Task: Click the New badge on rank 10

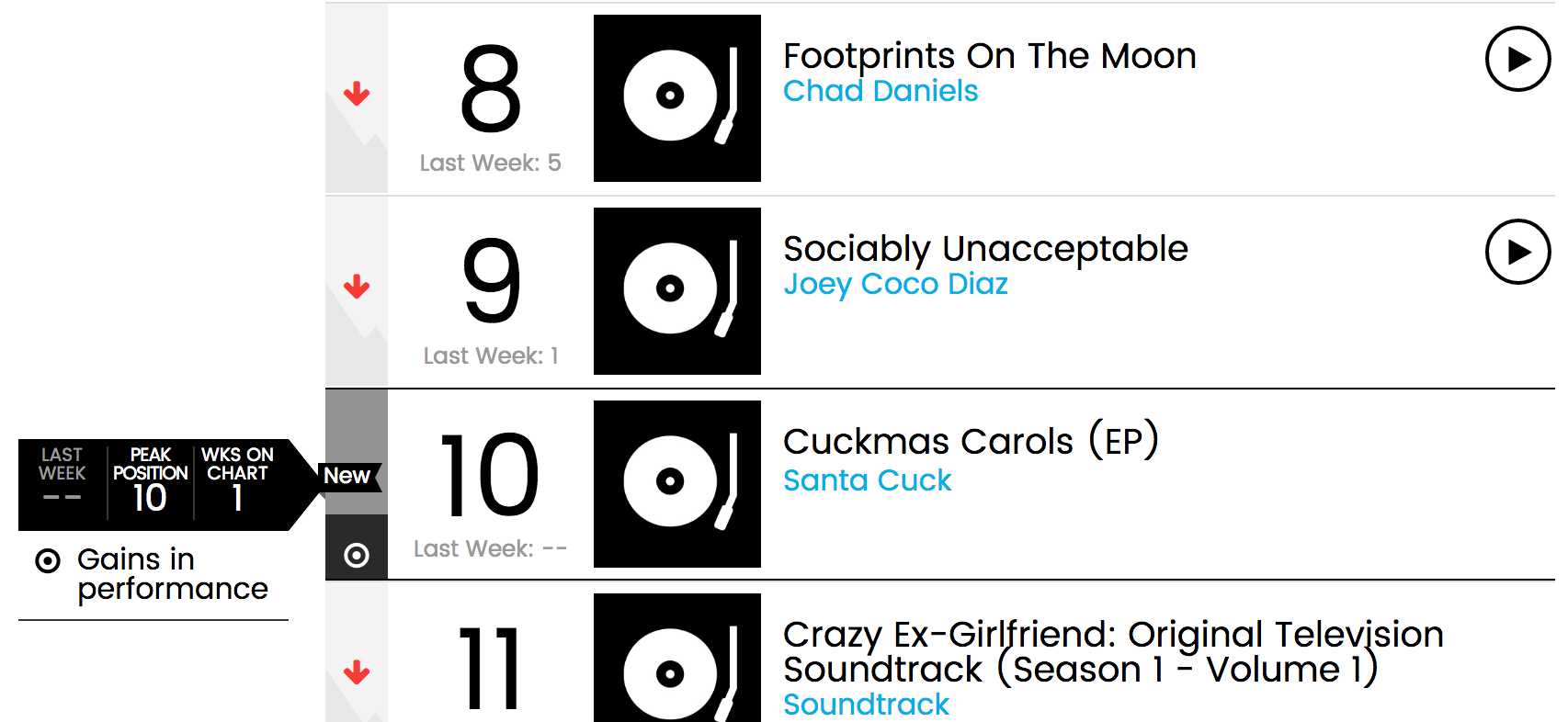Action: pos(349,476)
